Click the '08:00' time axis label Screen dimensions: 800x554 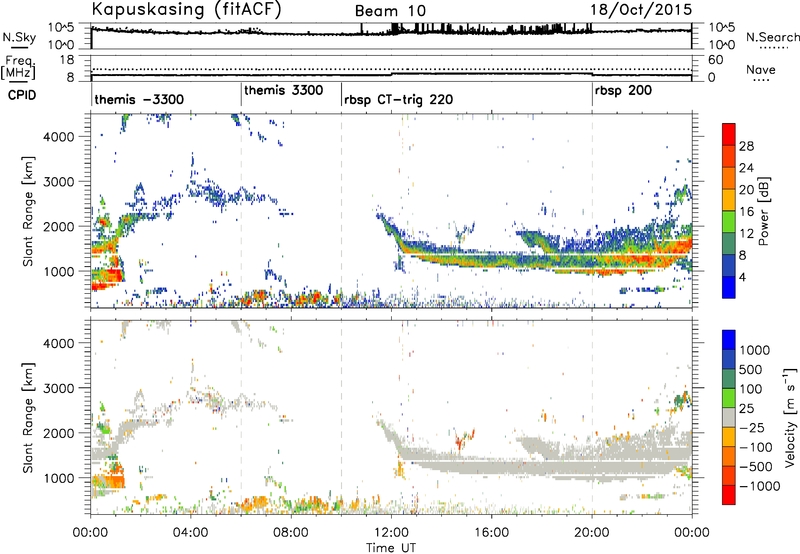pyautogui.click(x=291, y=533)
